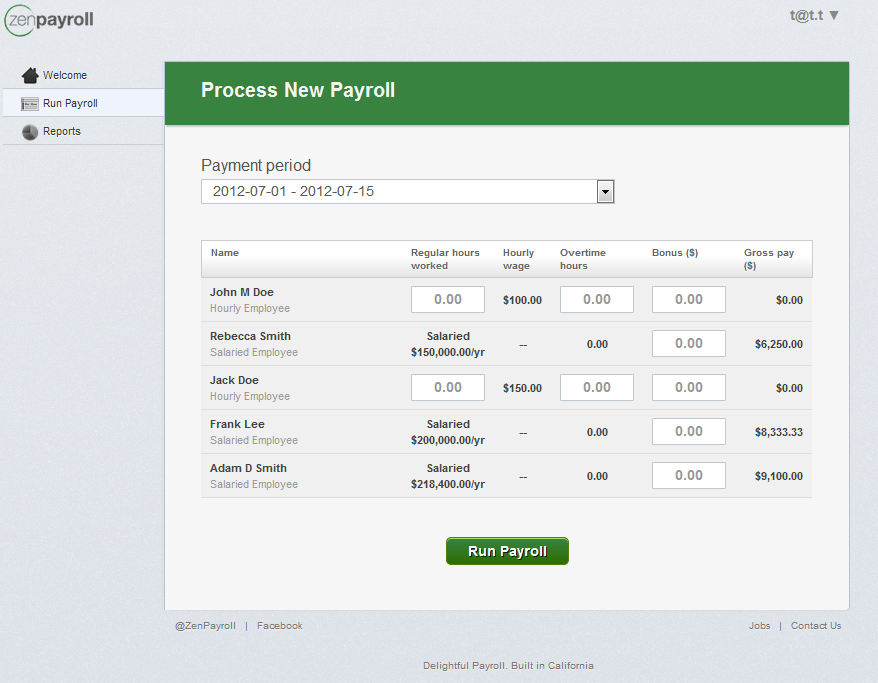Click Jack Doe's $0.00 gross pay

coord(789,388)
